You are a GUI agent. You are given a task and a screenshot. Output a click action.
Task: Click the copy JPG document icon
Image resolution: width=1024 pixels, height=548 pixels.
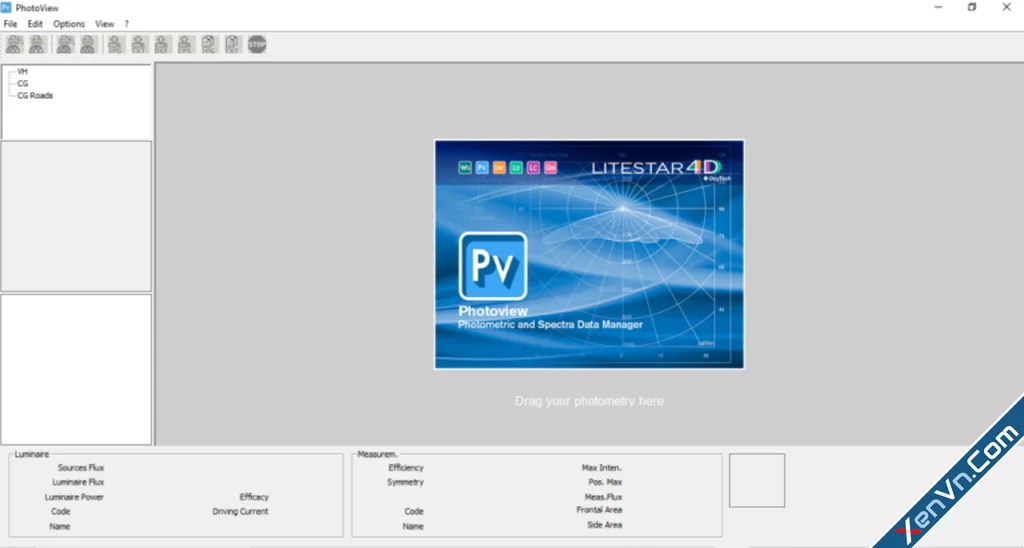pos(209,44)
